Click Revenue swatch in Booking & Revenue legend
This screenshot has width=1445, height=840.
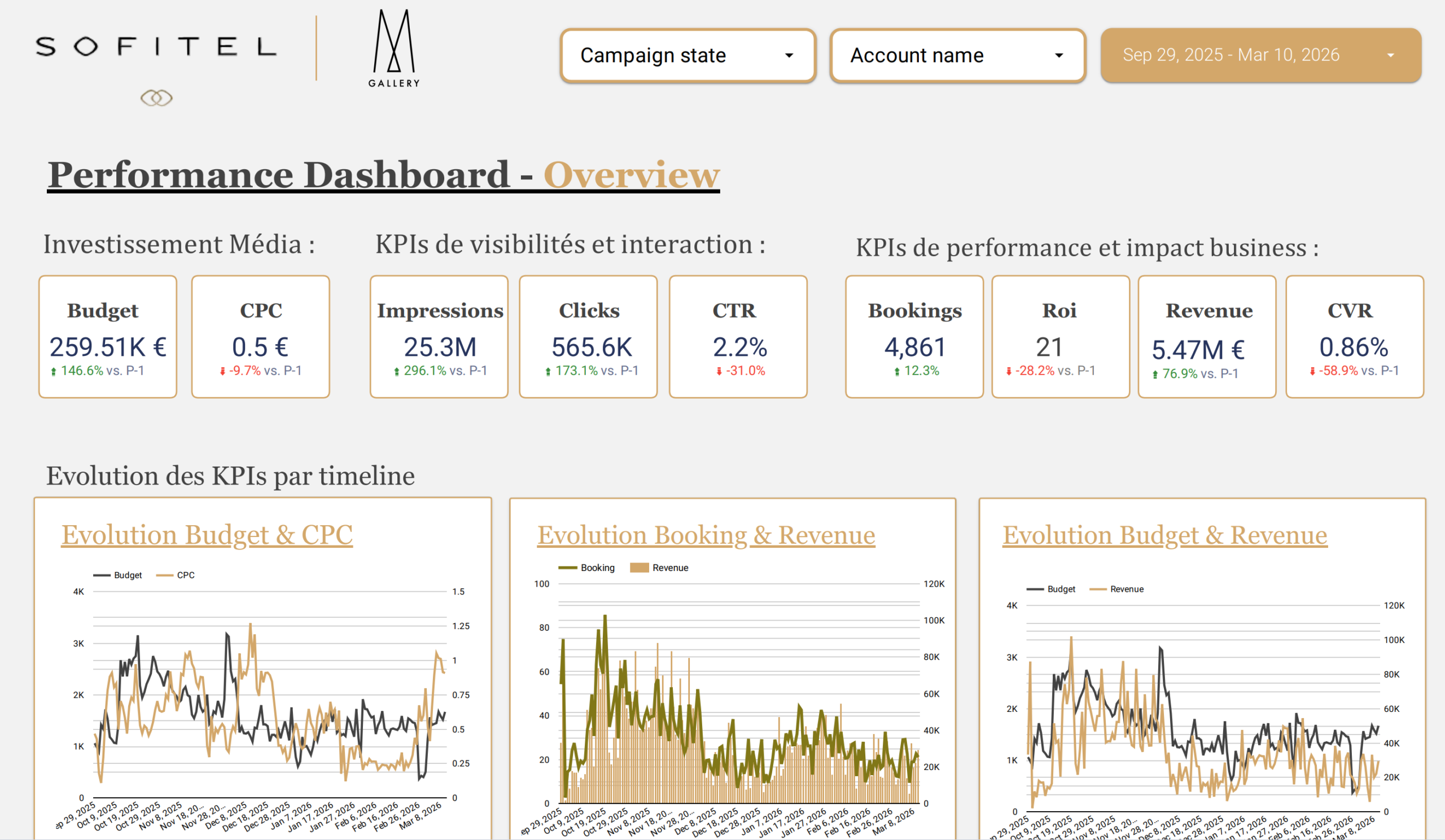tap(640, 568)
